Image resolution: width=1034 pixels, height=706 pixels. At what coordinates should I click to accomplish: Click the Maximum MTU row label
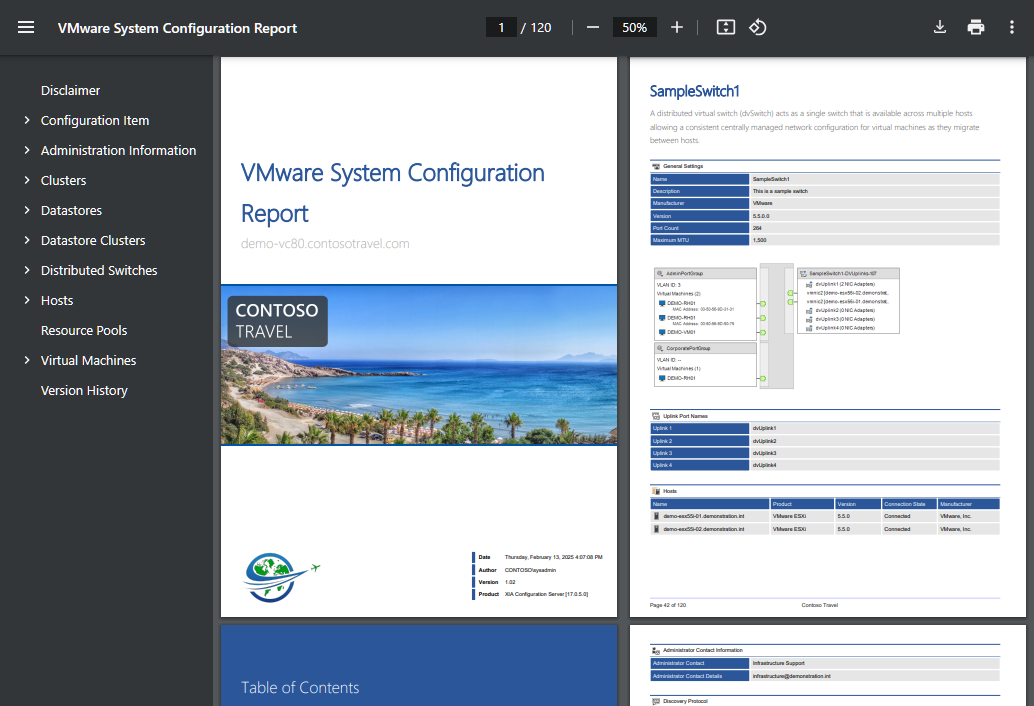700,240
